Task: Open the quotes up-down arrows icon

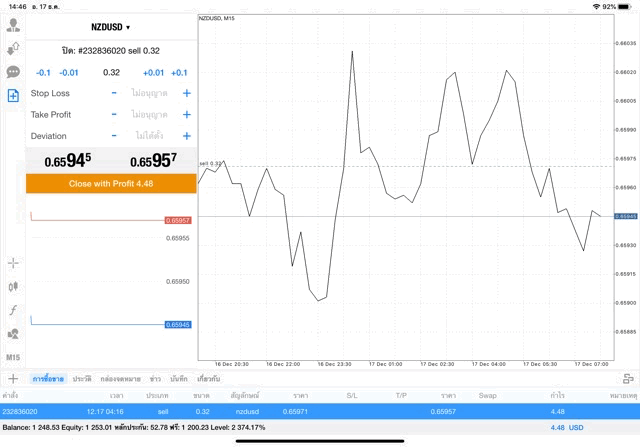Action: click(x=13, y=49)
